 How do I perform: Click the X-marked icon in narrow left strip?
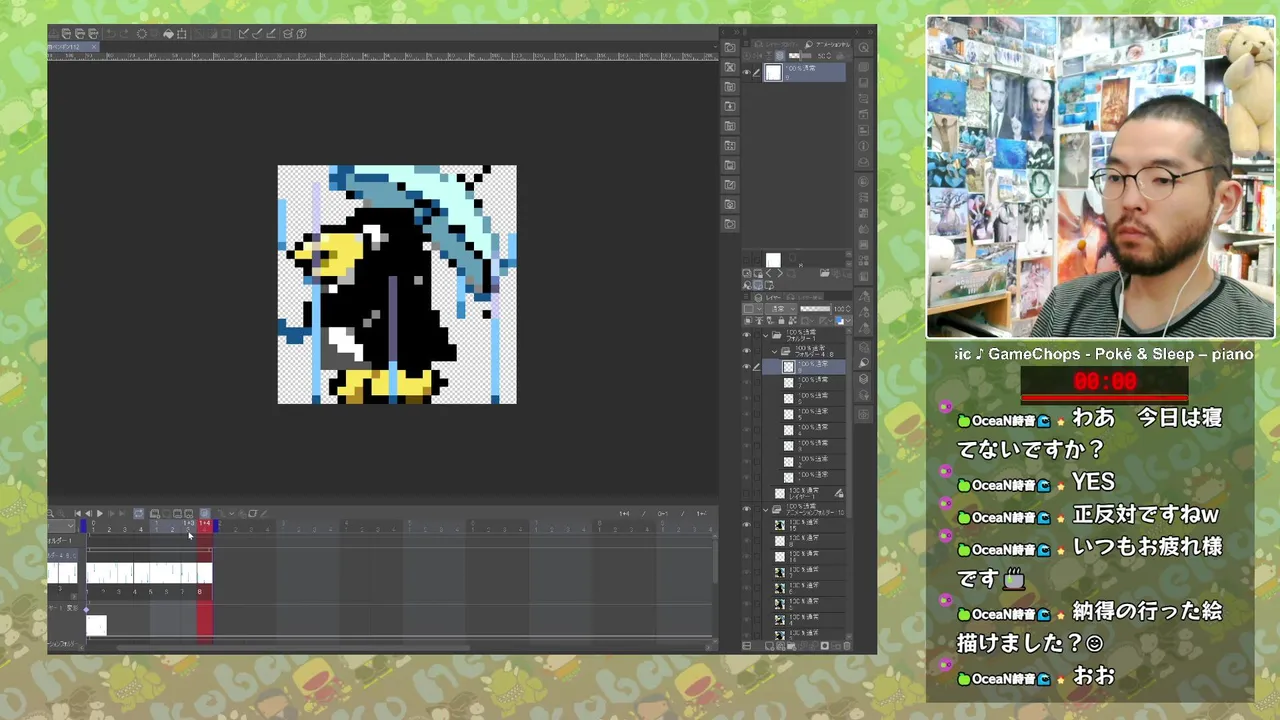(730, 67)
